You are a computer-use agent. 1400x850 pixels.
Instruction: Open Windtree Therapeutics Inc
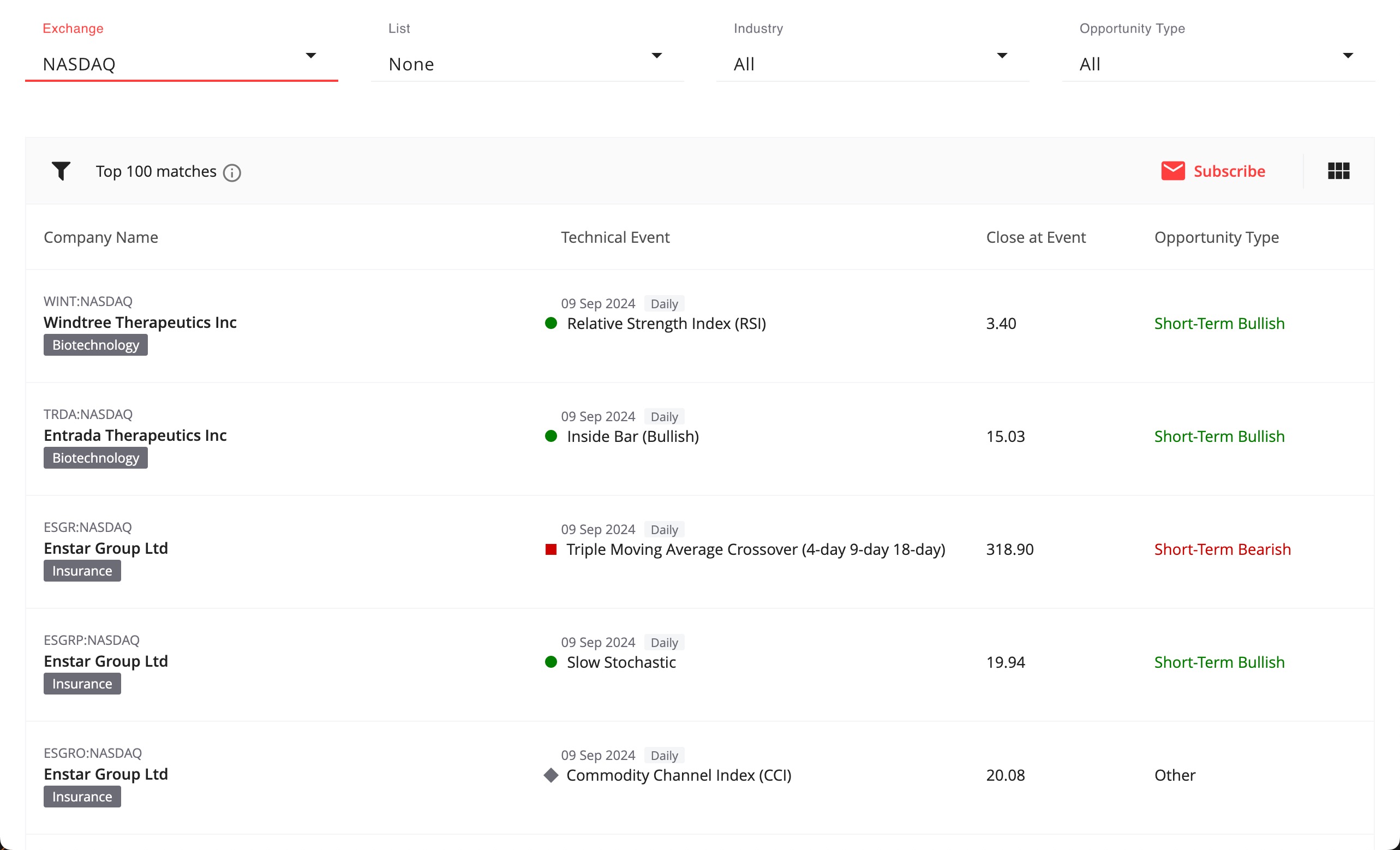140,323
